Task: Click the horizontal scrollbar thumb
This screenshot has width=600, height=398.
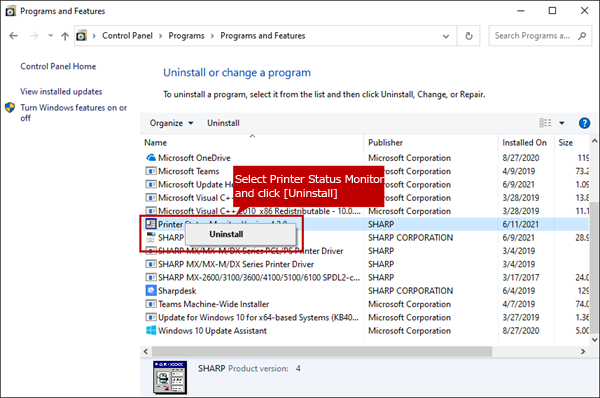Action: [x=322, y=351]
